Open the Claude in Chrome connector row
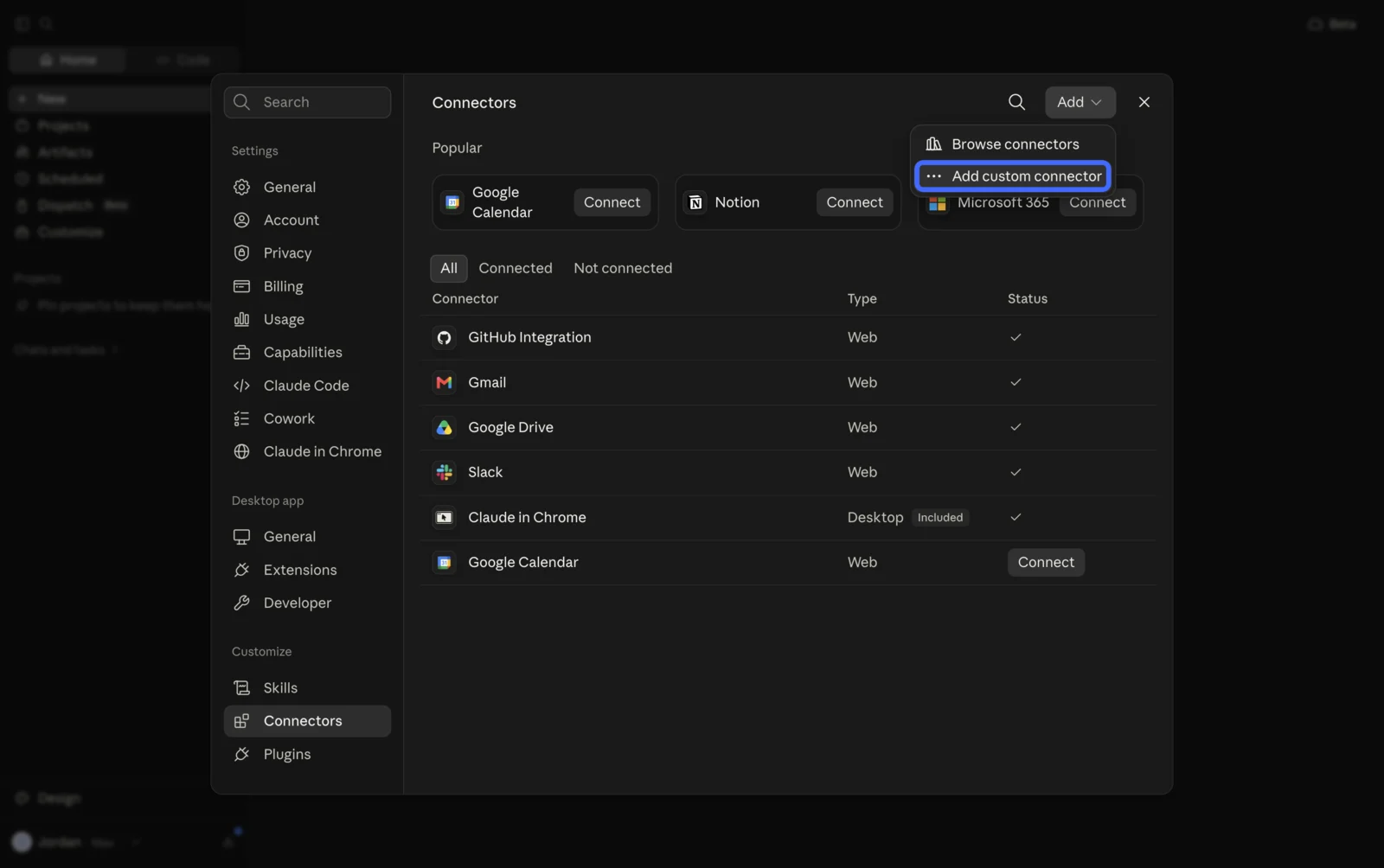This screenshot has height=868, width=1384. pos(788,518)
